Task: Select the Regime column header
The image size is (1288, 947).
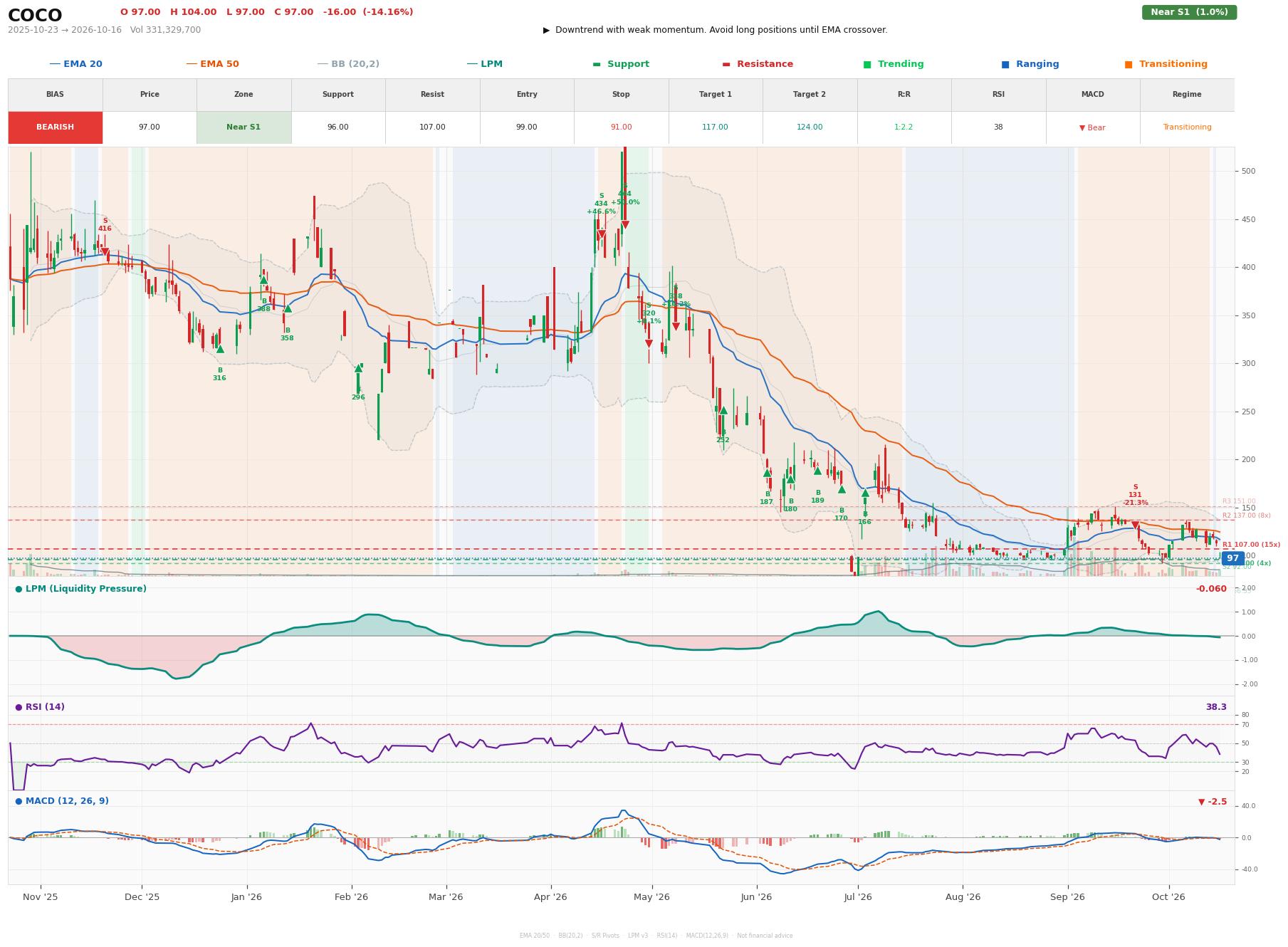Action: click(x=1187, y=95)
